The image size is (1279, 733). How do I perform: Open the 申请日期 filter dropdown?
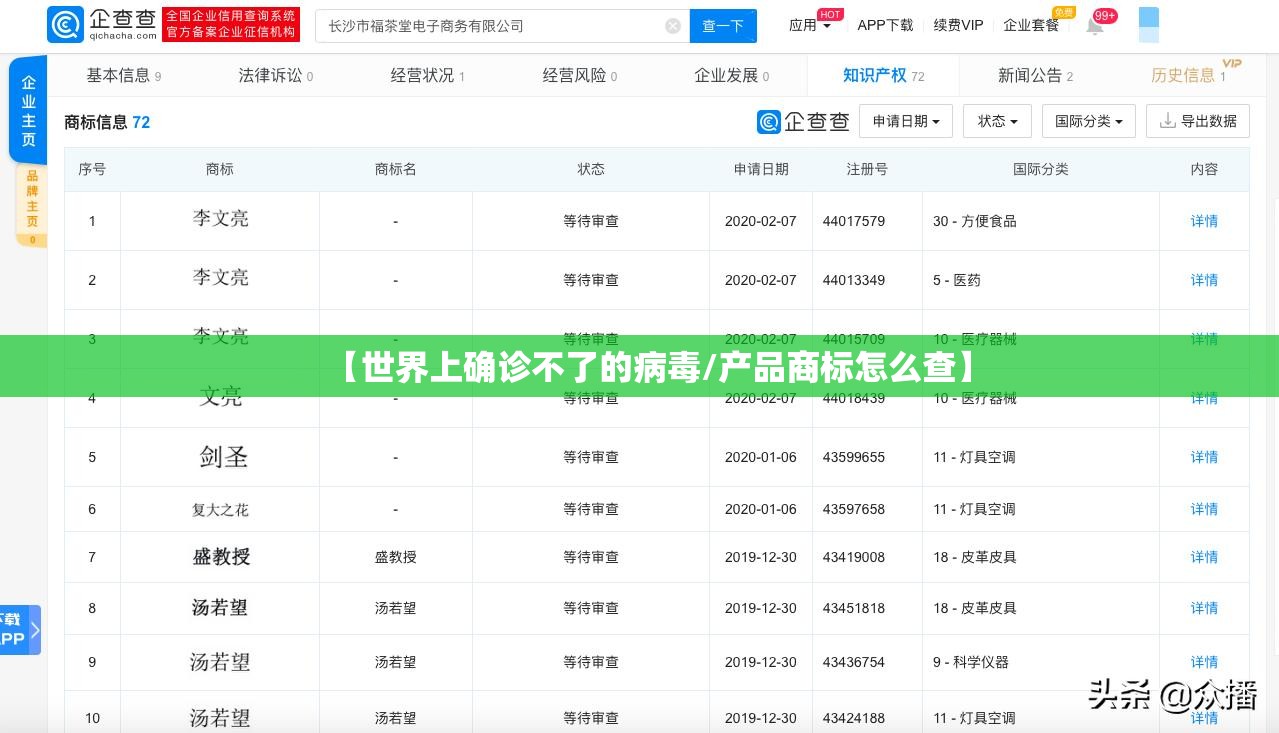(x=906, y=121)
